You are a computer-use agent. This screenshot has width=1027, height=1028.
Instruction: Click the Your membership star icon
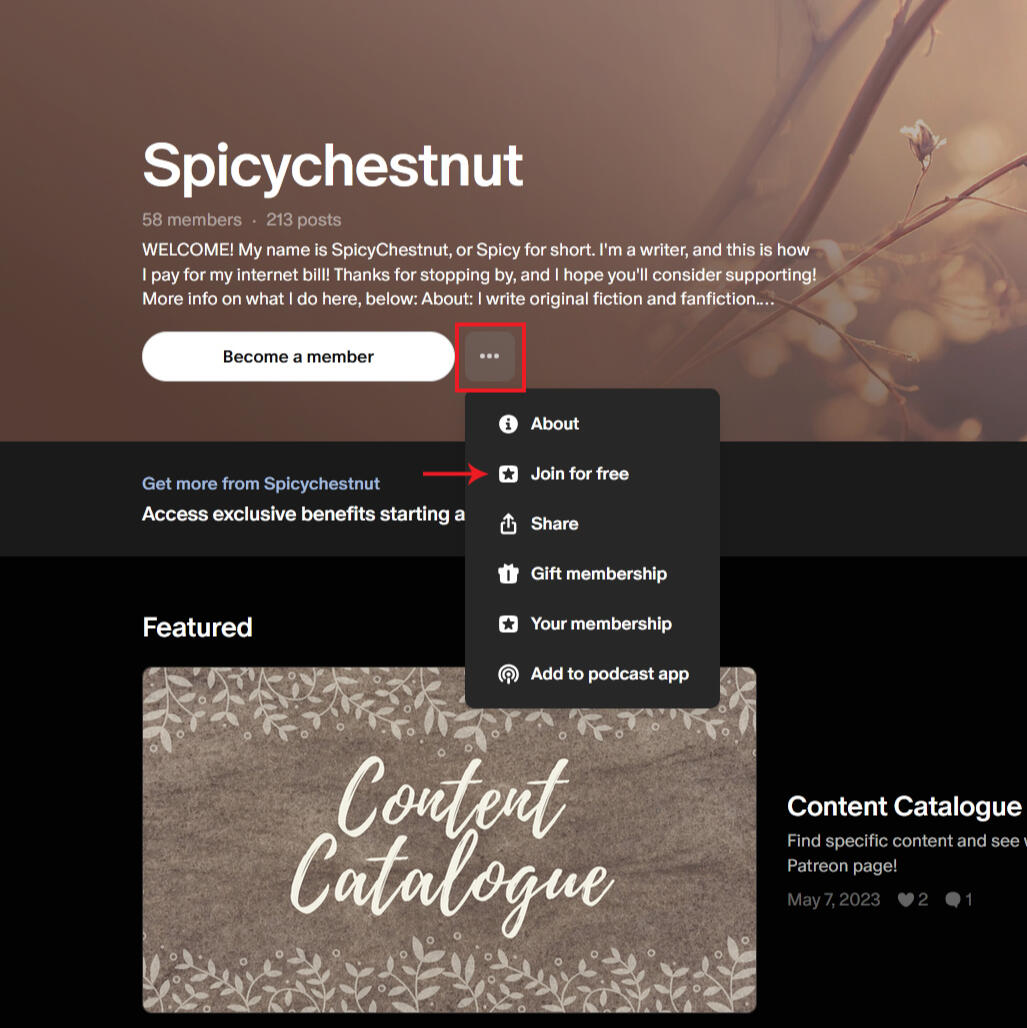508,623
